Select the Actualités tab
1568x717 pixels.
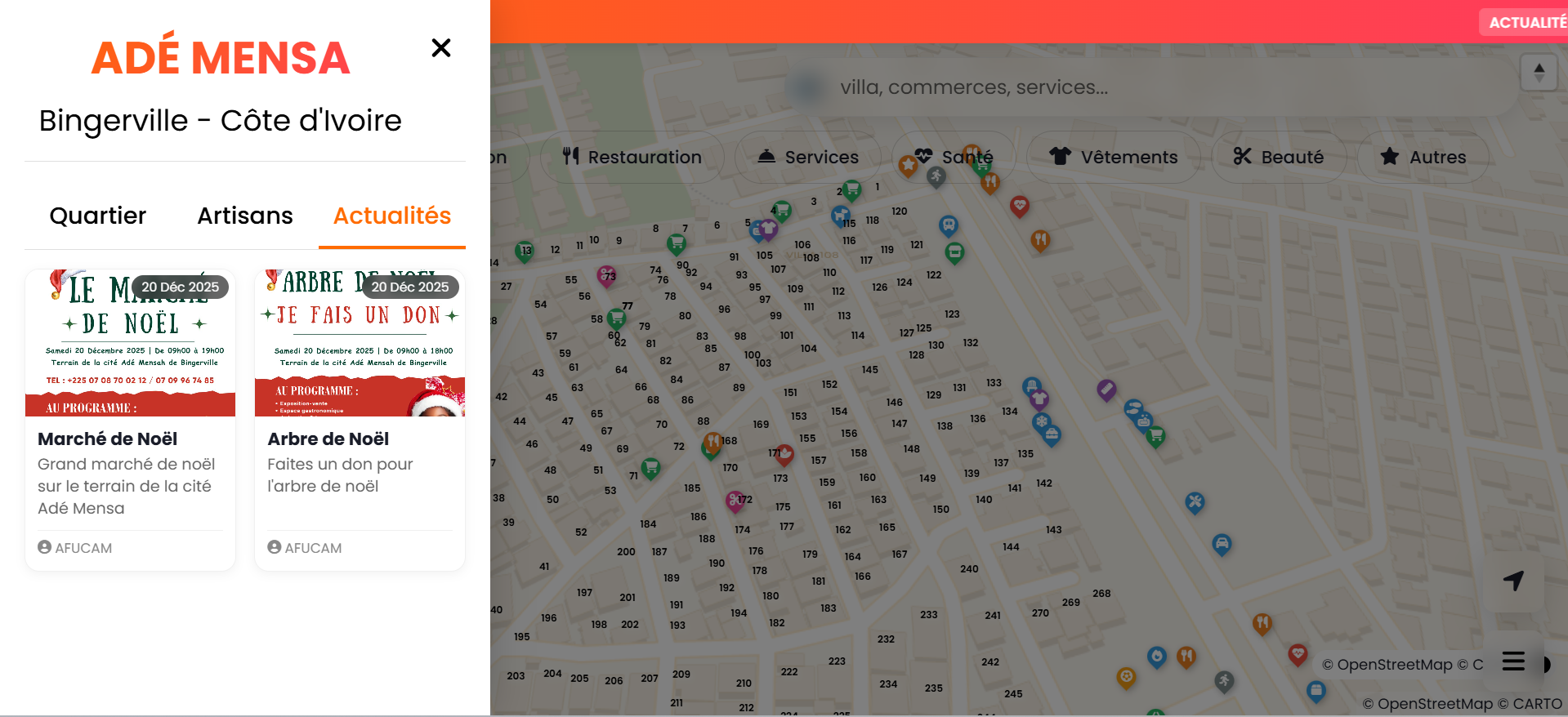coord(392,216)
